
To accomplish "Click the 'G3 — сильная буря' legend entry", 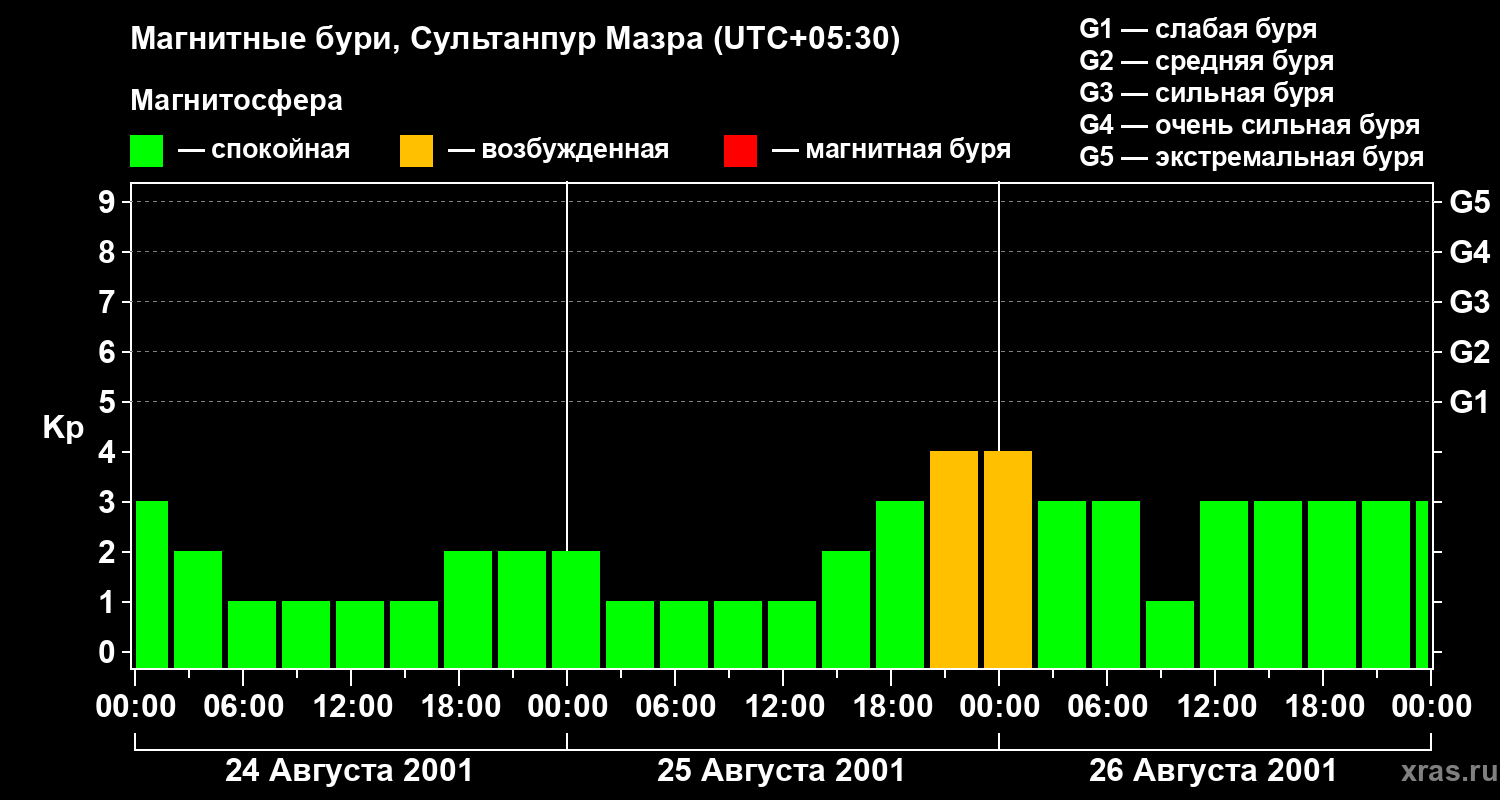I will 1206,93.
